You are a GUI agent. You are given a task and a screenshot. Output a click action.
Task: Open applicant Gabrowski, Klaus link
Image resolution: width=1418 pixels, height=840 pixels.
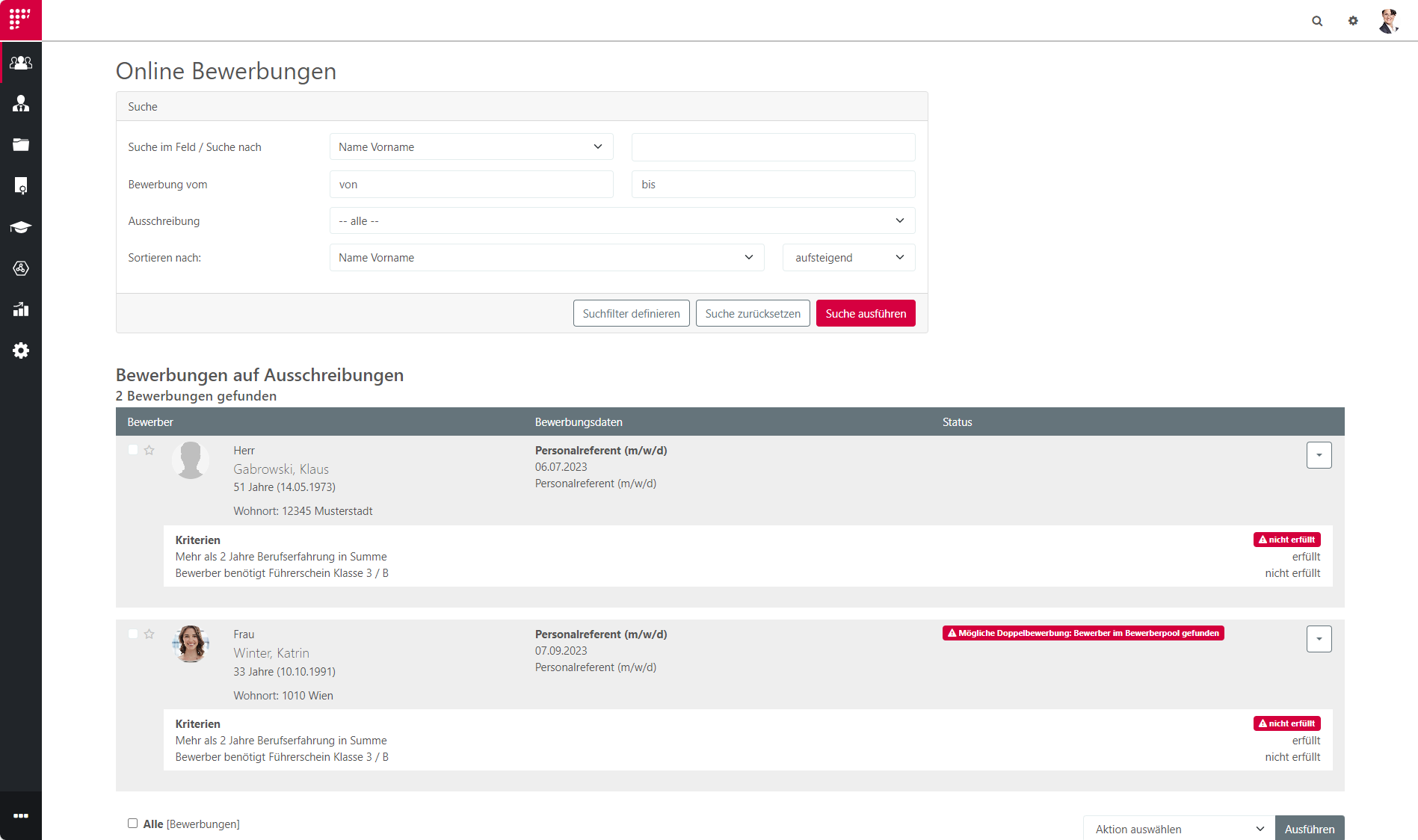click(x=281, y=469)
